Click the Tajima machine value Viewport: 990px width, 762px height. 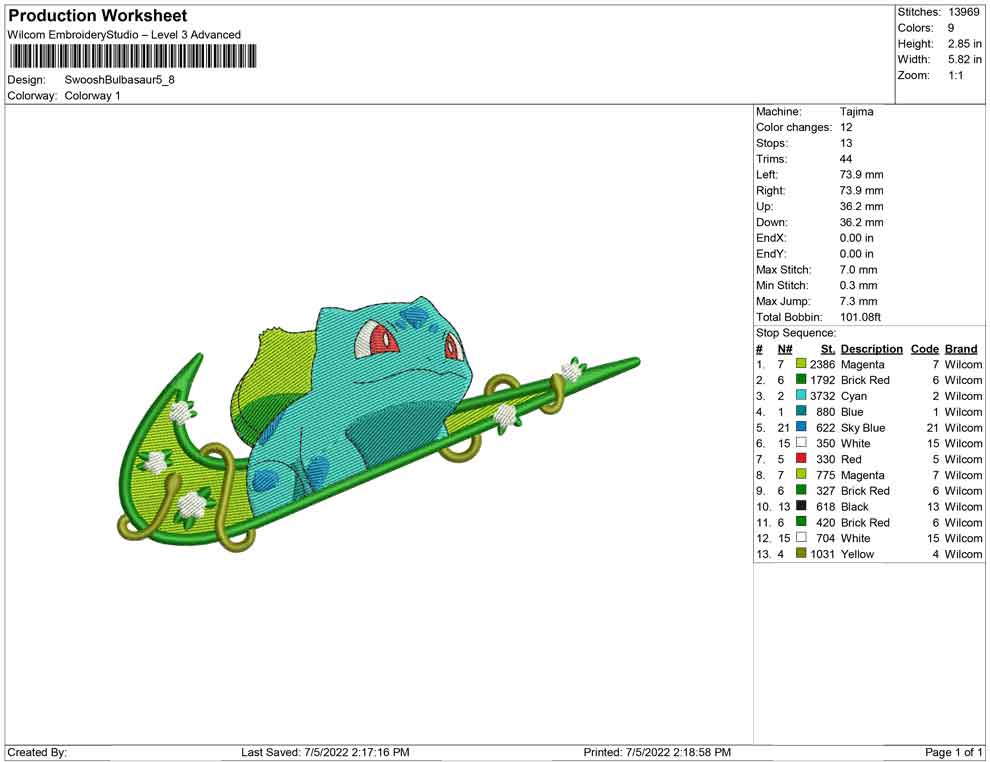[856, 112]
